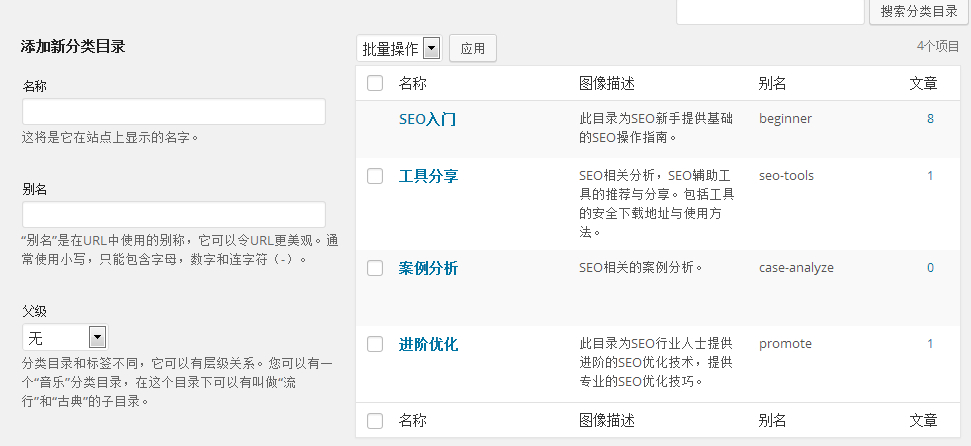Click the 搜索分类目录 search button
The width and height of the screenshot is (971, 446).
[x=919, y=11]
